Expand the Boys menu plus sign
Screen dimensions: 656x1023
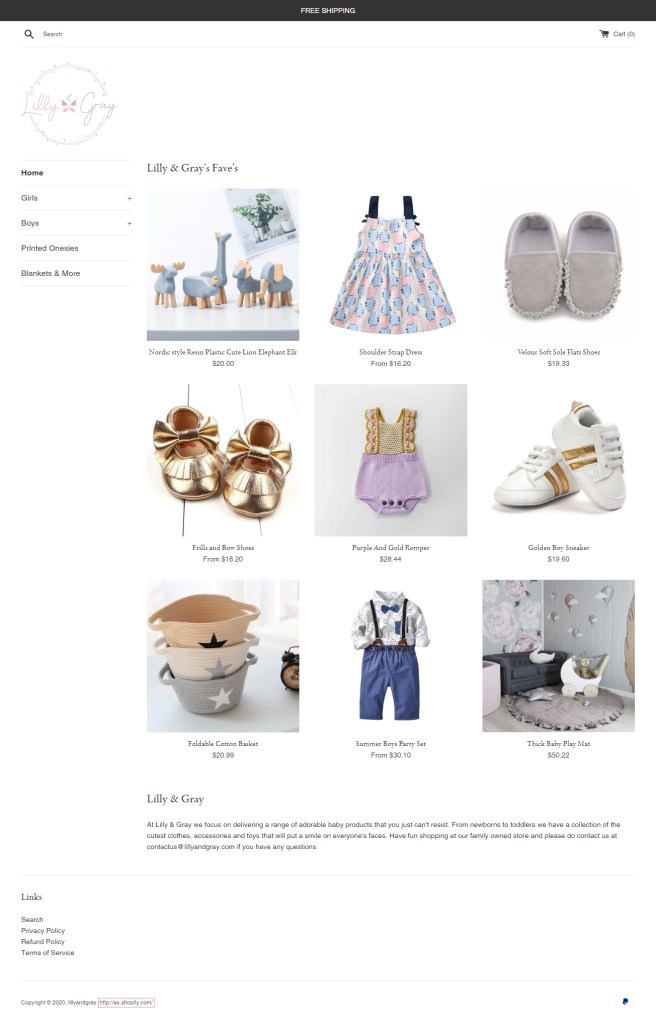tap(129, 223)
